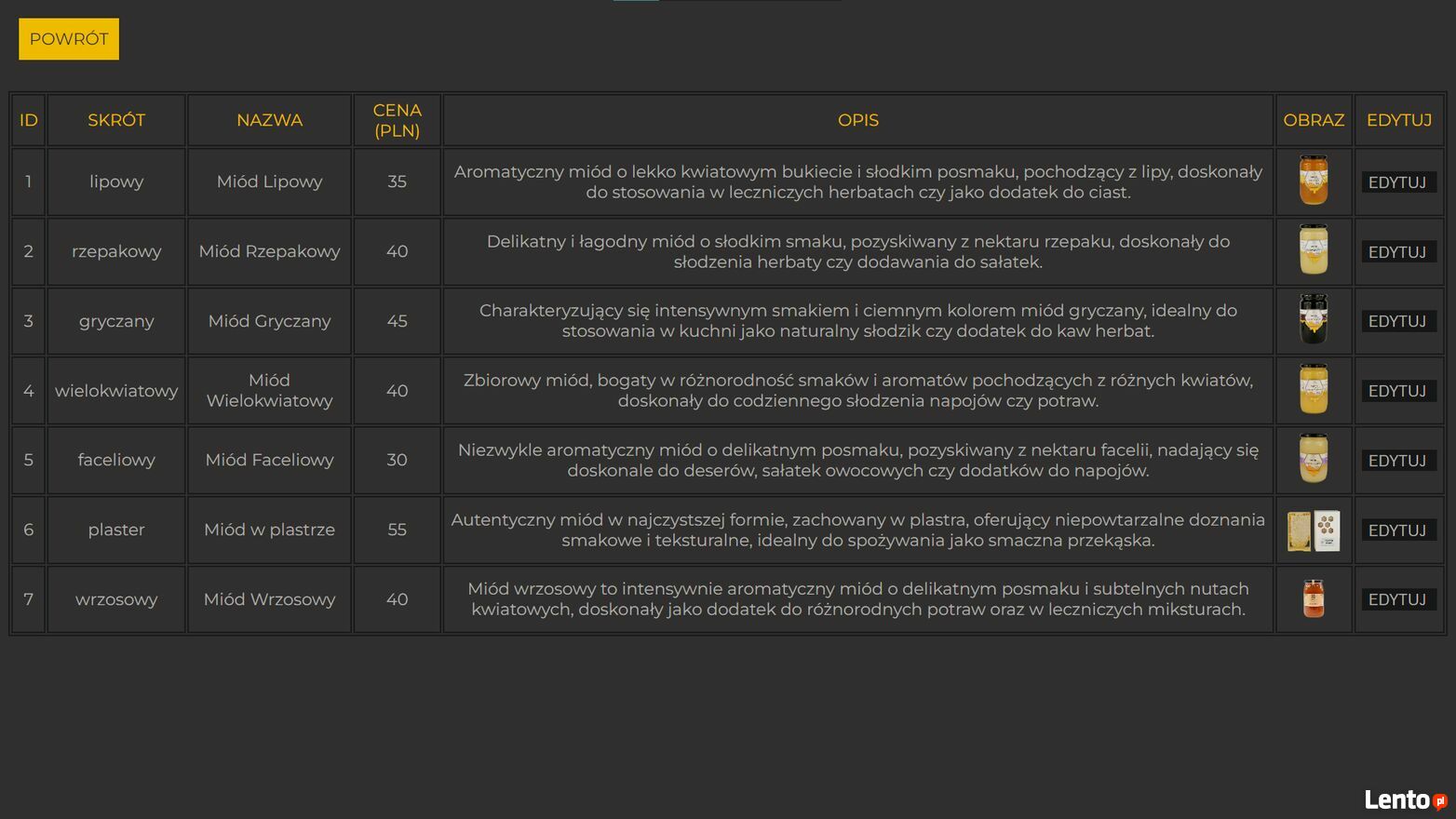Click EDYTUJ for Miód Rzepakowy
Screen dimensions: 1456x819
click(1398, 252)
